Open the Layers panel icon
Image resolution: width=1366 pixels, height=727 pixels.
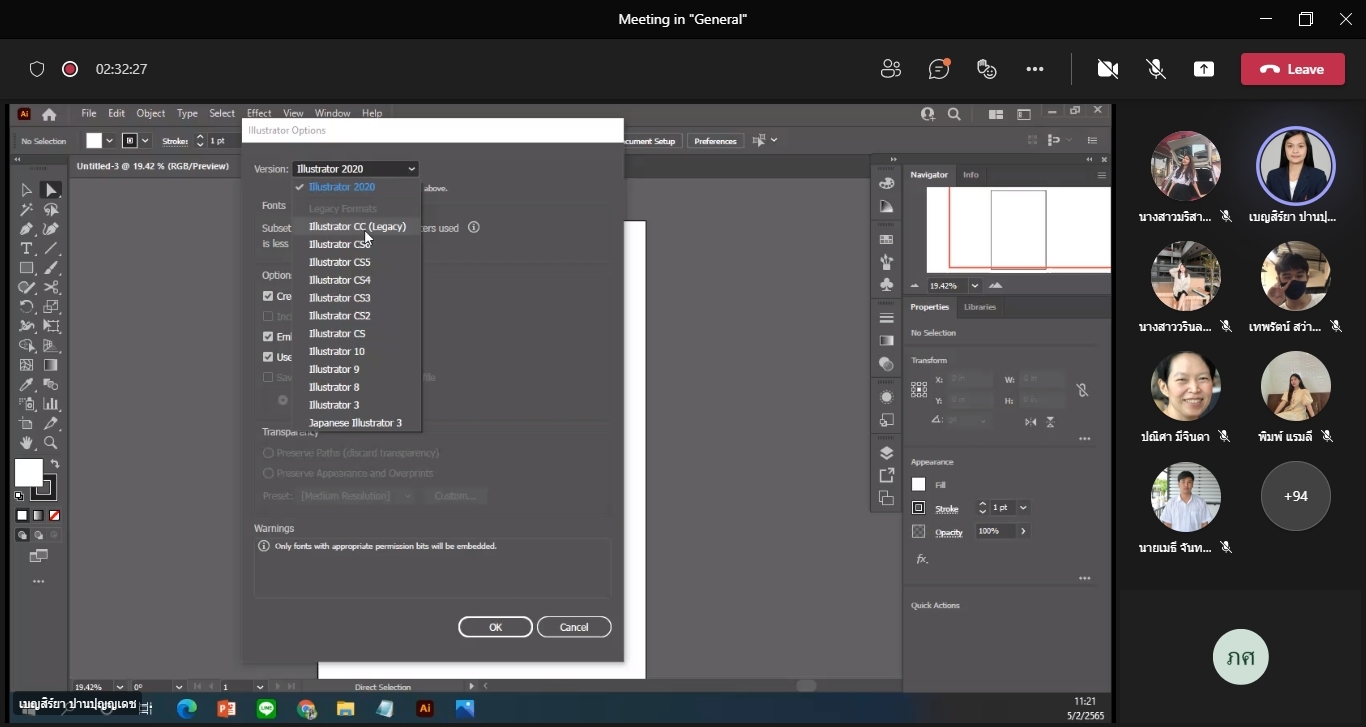[886, 454]
